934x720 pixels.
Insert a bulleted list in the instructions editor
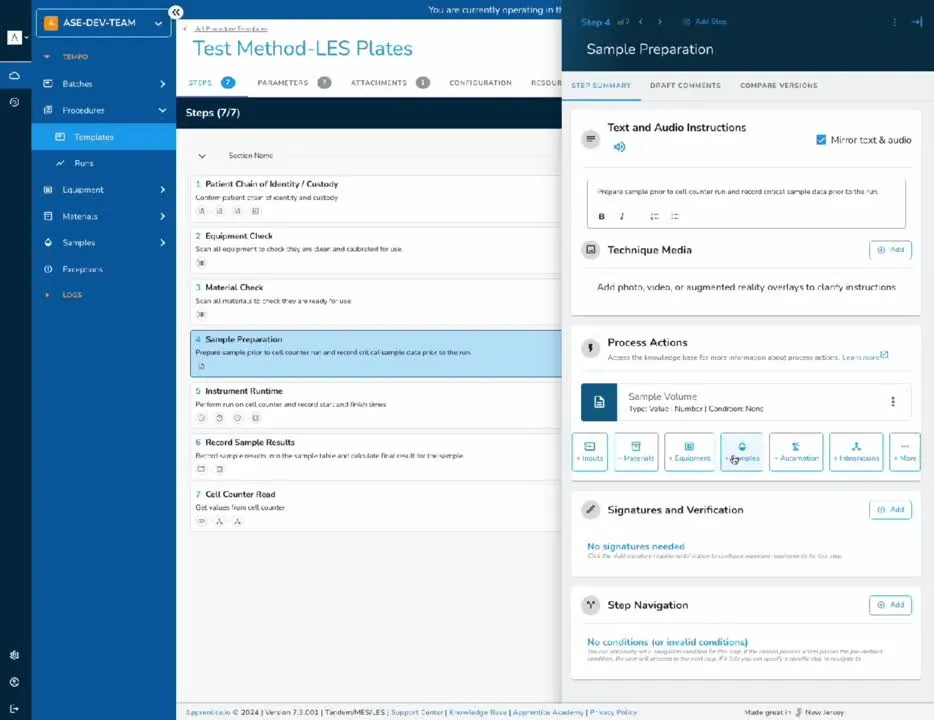[x=674, y=216]
